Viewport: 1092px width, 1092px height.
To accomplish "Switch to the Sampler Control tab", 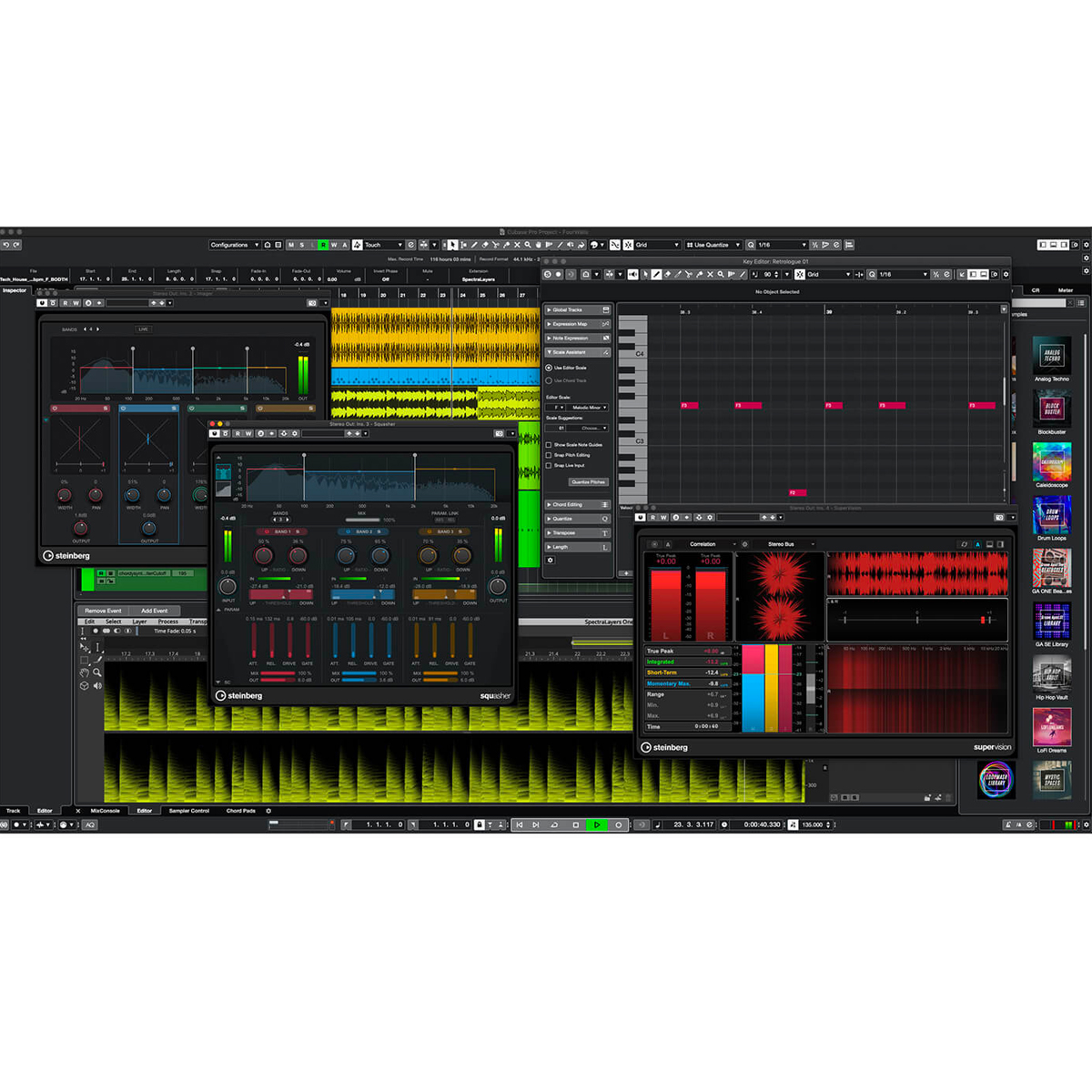I will [189, 810].
